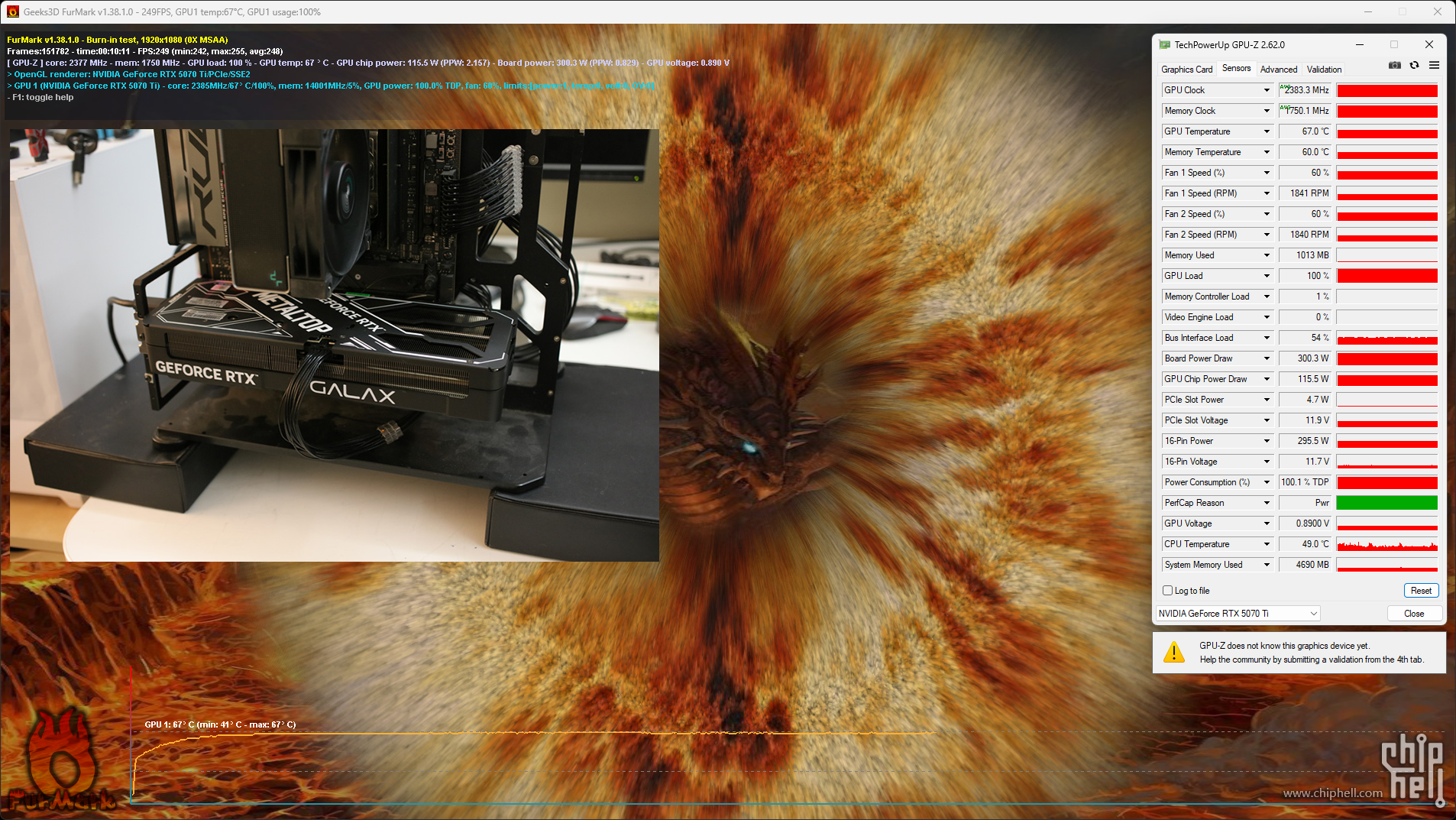Image resolution: width=1456 pixels, height=820 pixels.
Task: Click the GPU Clock red history graph
Action: [x=1386, y=90]
